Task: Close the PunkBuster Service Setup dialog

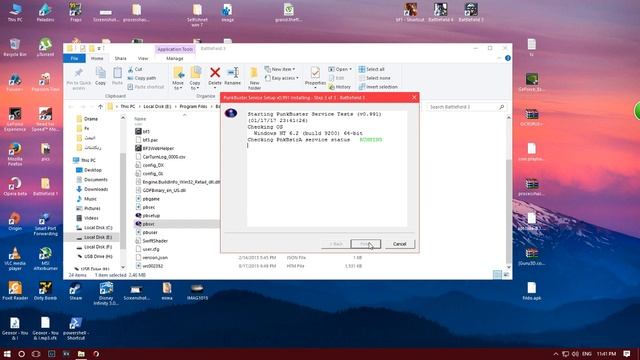Action: (x=414, y=97)
